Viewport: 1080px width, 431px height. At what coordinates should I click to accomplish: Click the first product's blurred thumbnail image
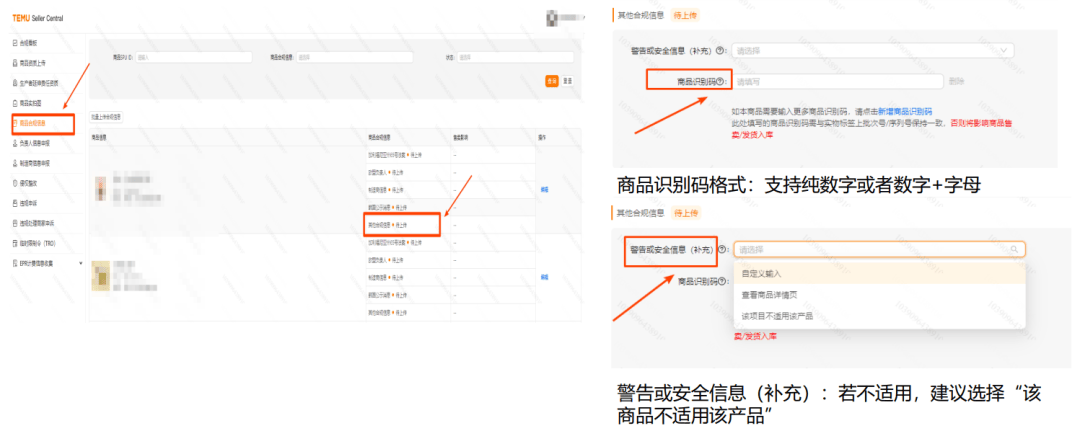coord(101,189)
